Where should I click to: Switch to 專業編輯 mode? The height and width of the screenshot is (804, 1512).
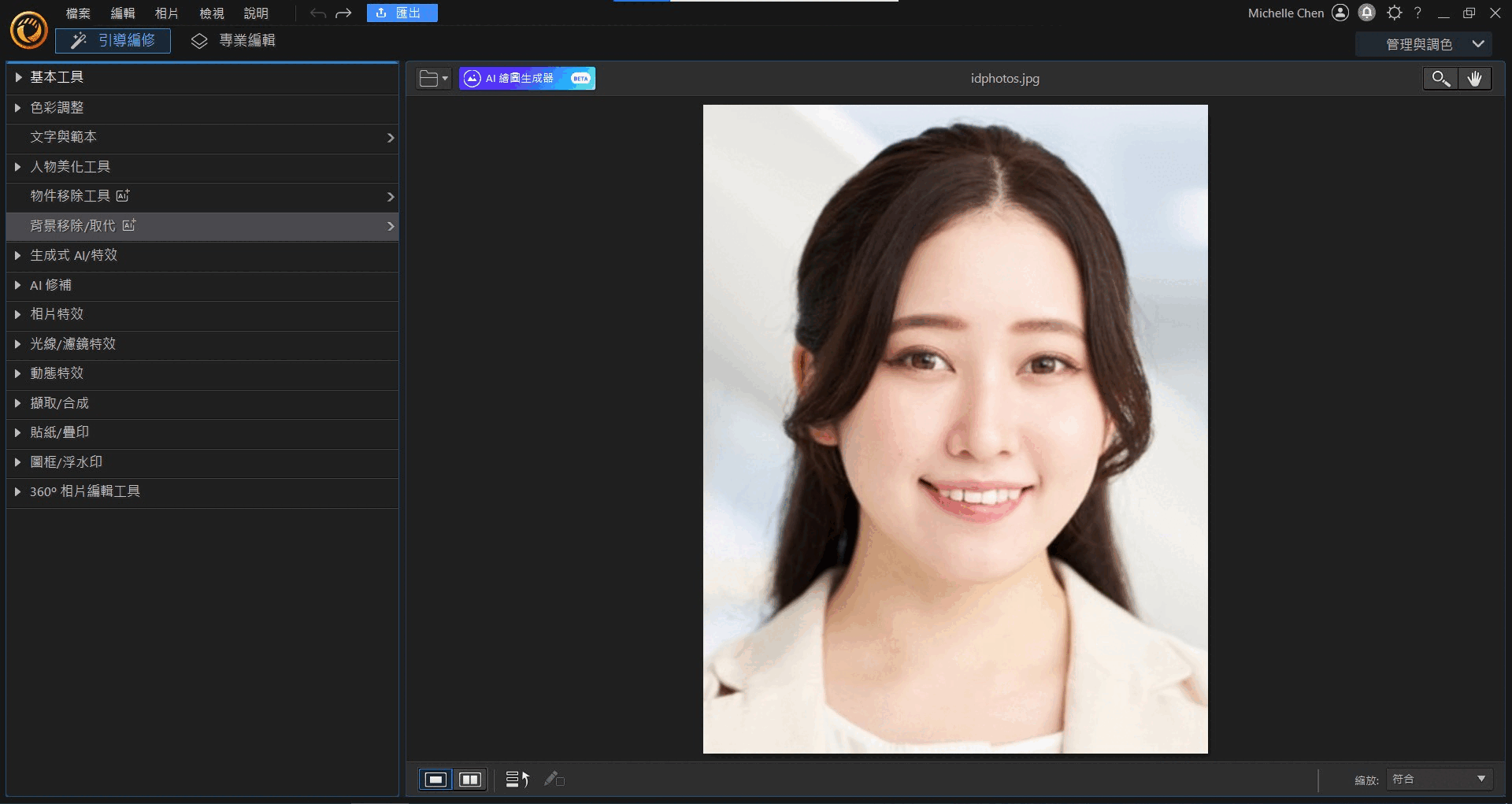click(234, 41)
